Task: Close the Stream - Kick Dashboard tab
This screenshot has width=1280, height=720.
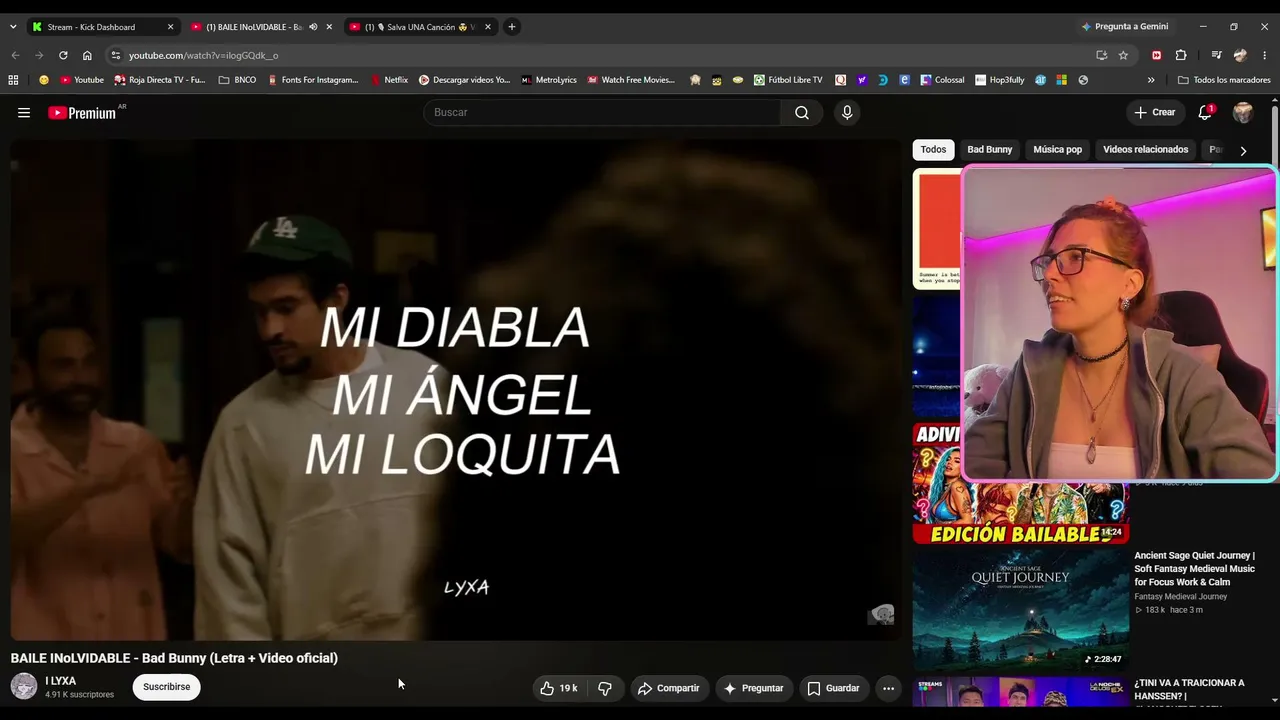Action: (170, 27)
